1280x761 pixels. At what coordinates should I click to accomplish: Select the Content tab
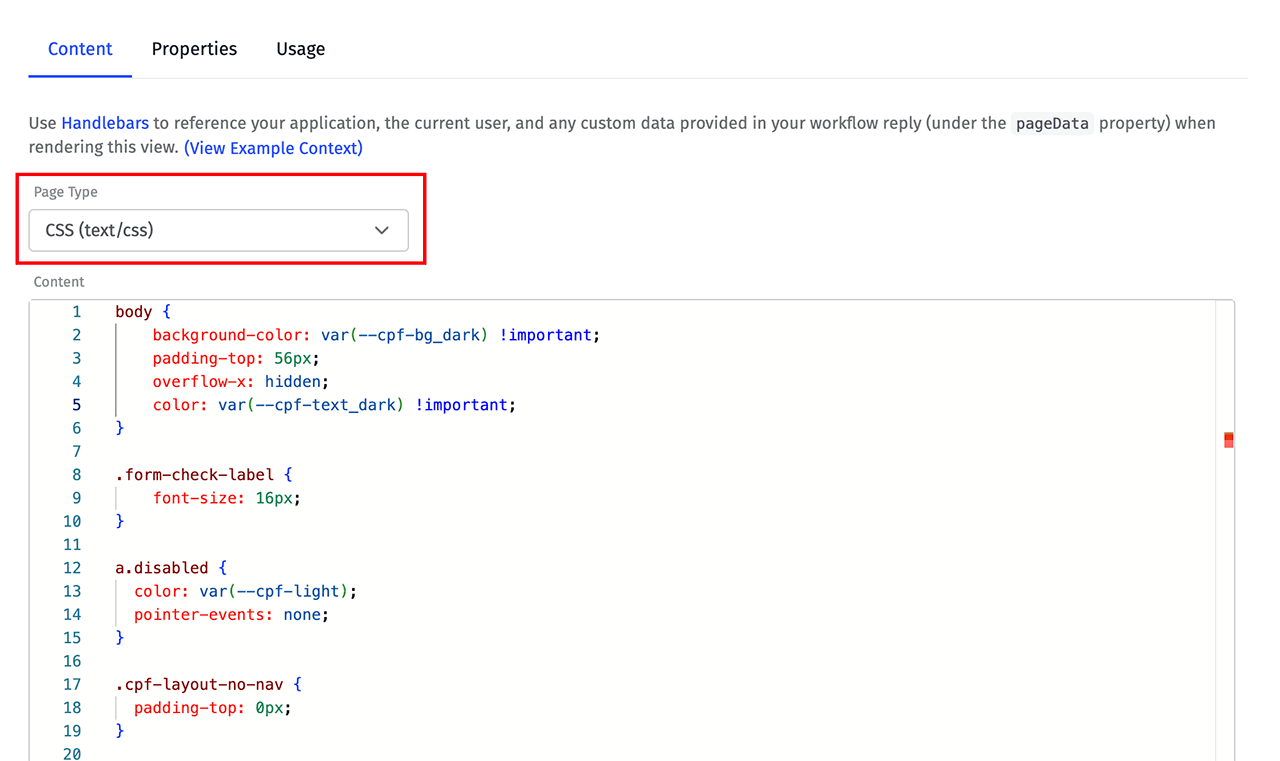pos(80,48)
